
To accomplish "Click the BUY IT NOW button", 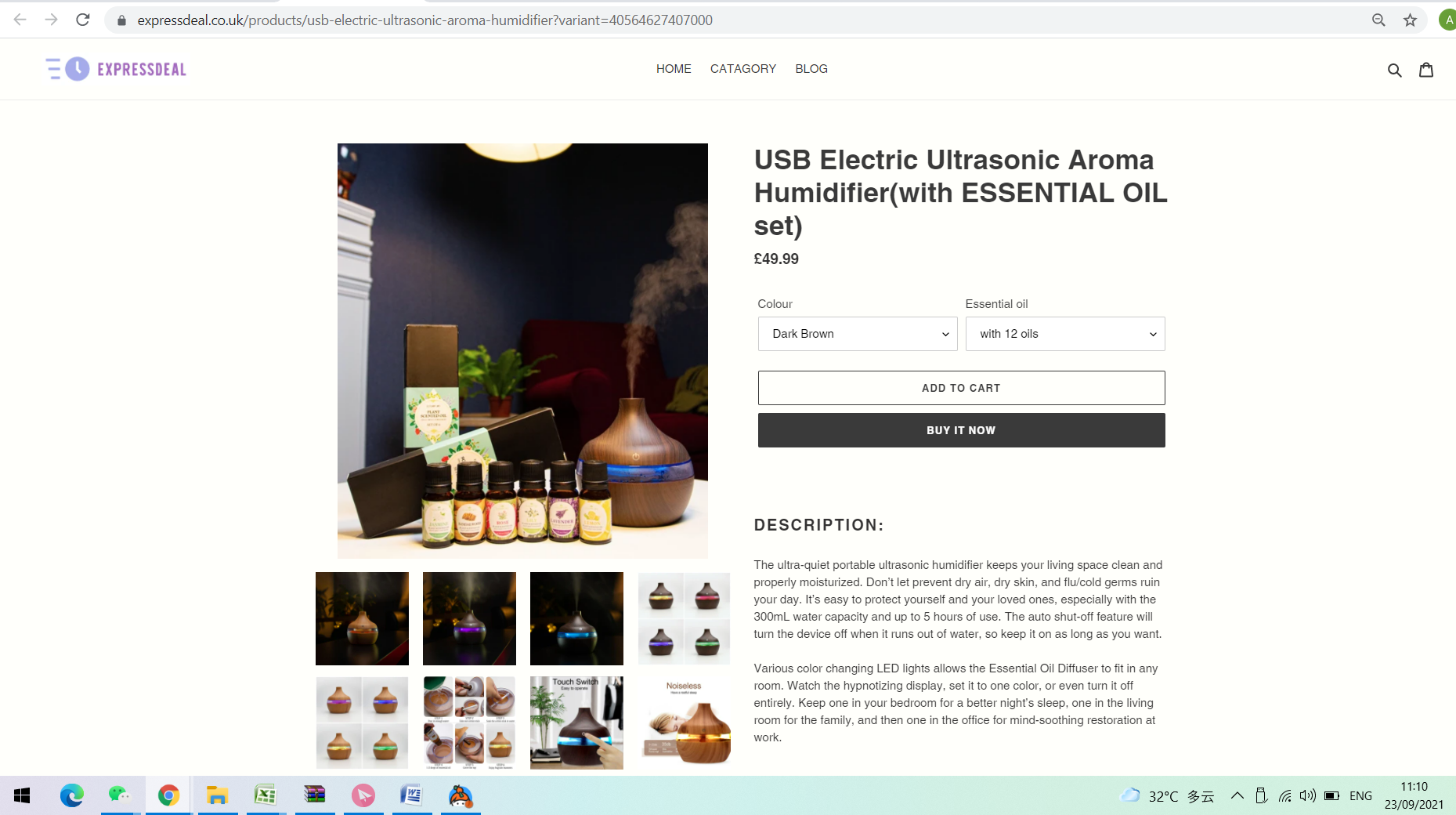I will (x=961, y=430).
